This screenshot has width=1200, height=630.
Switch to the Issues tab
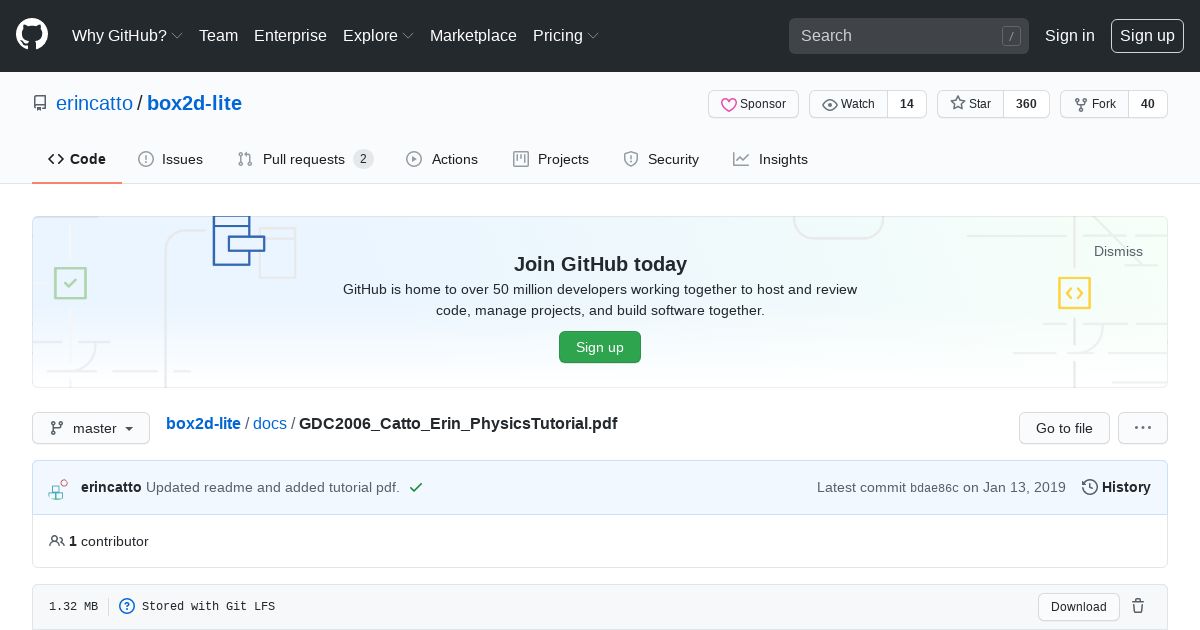coord(170,159)
